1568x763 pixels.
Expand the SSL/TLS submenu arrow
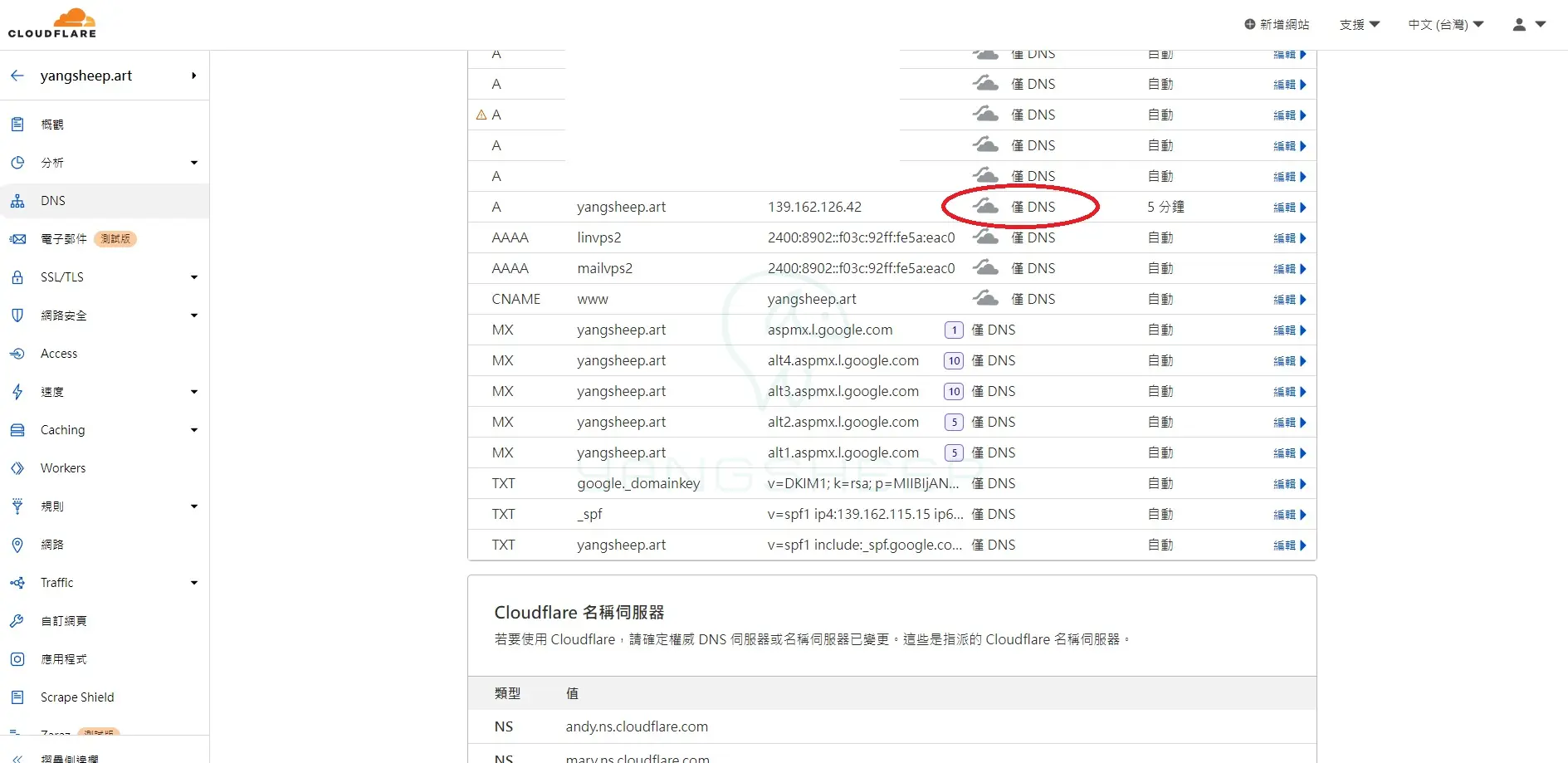tap(194, 277)
